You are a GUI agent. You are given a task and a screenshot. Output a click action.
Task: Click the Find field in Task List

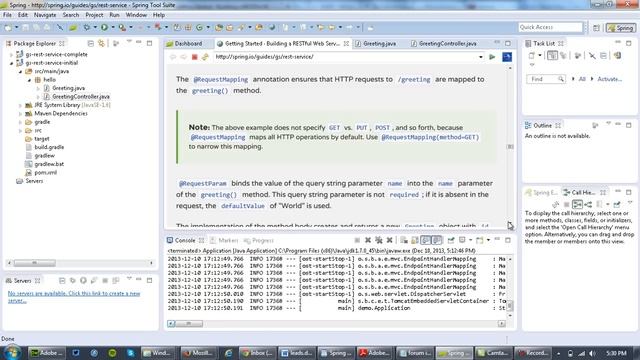point(546,79)
